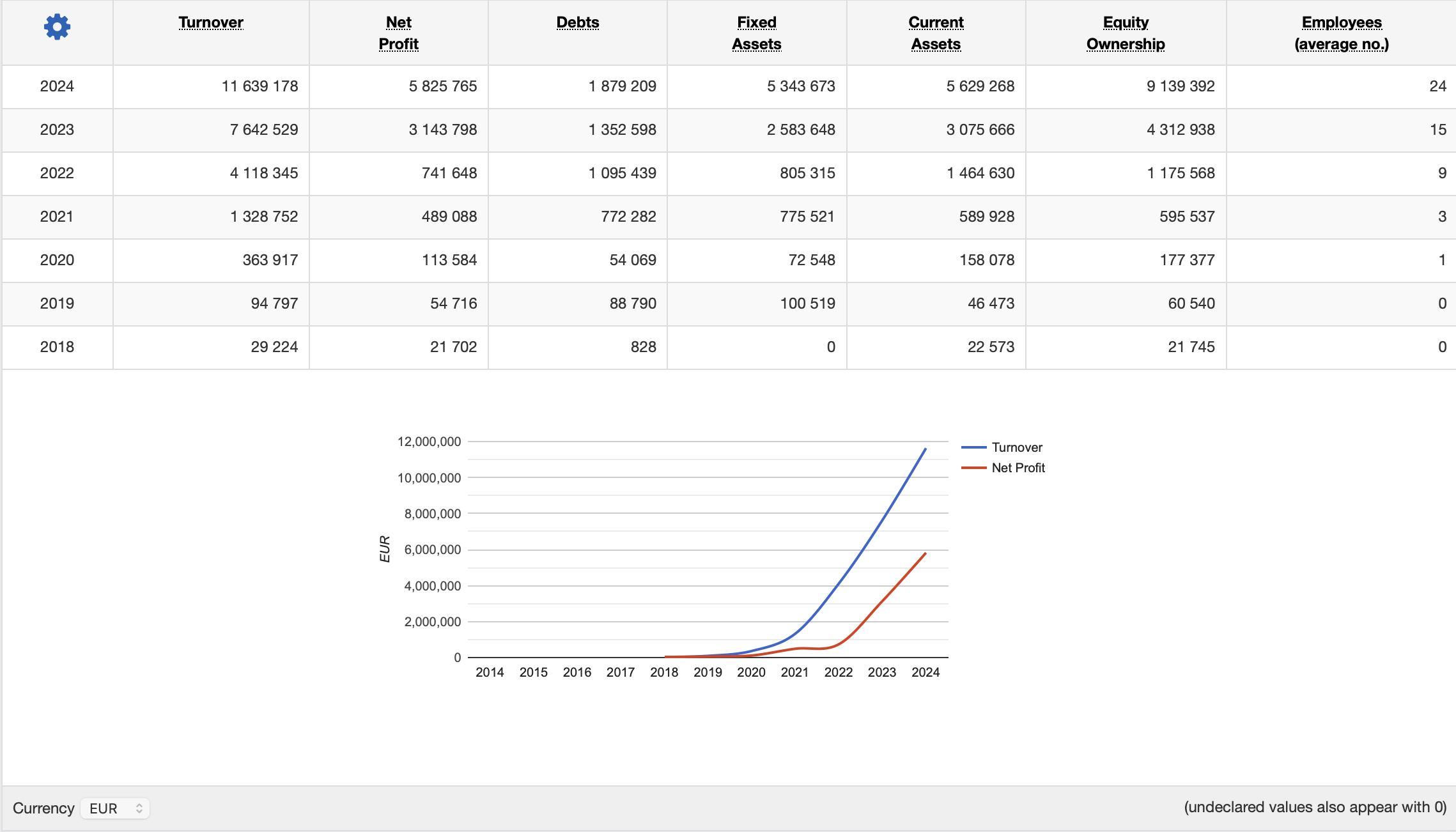Click the blue settings gear icon

coord(57,27)
